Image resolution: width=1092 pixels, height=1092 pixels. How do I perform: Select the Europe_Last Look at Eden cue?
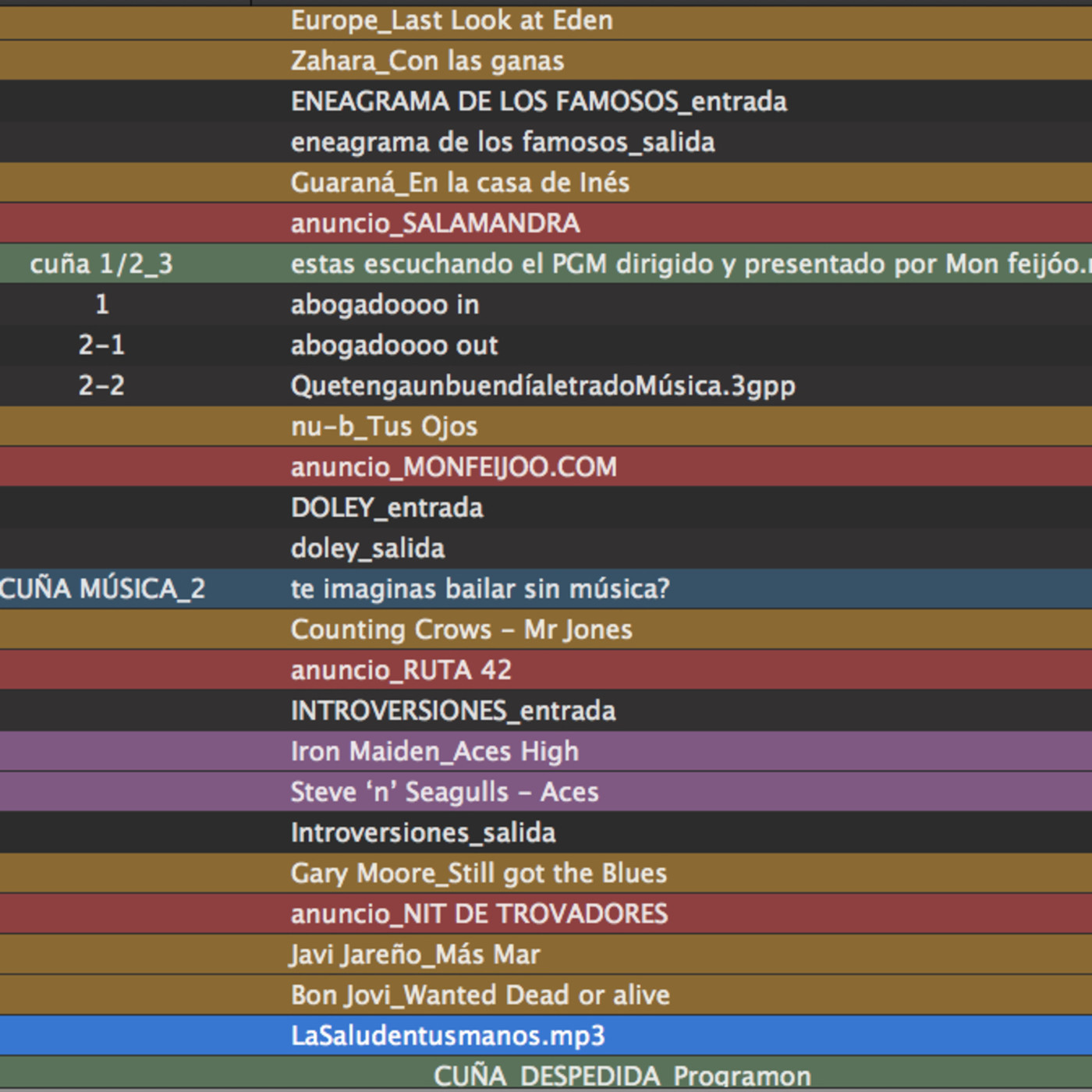(452, 20)
